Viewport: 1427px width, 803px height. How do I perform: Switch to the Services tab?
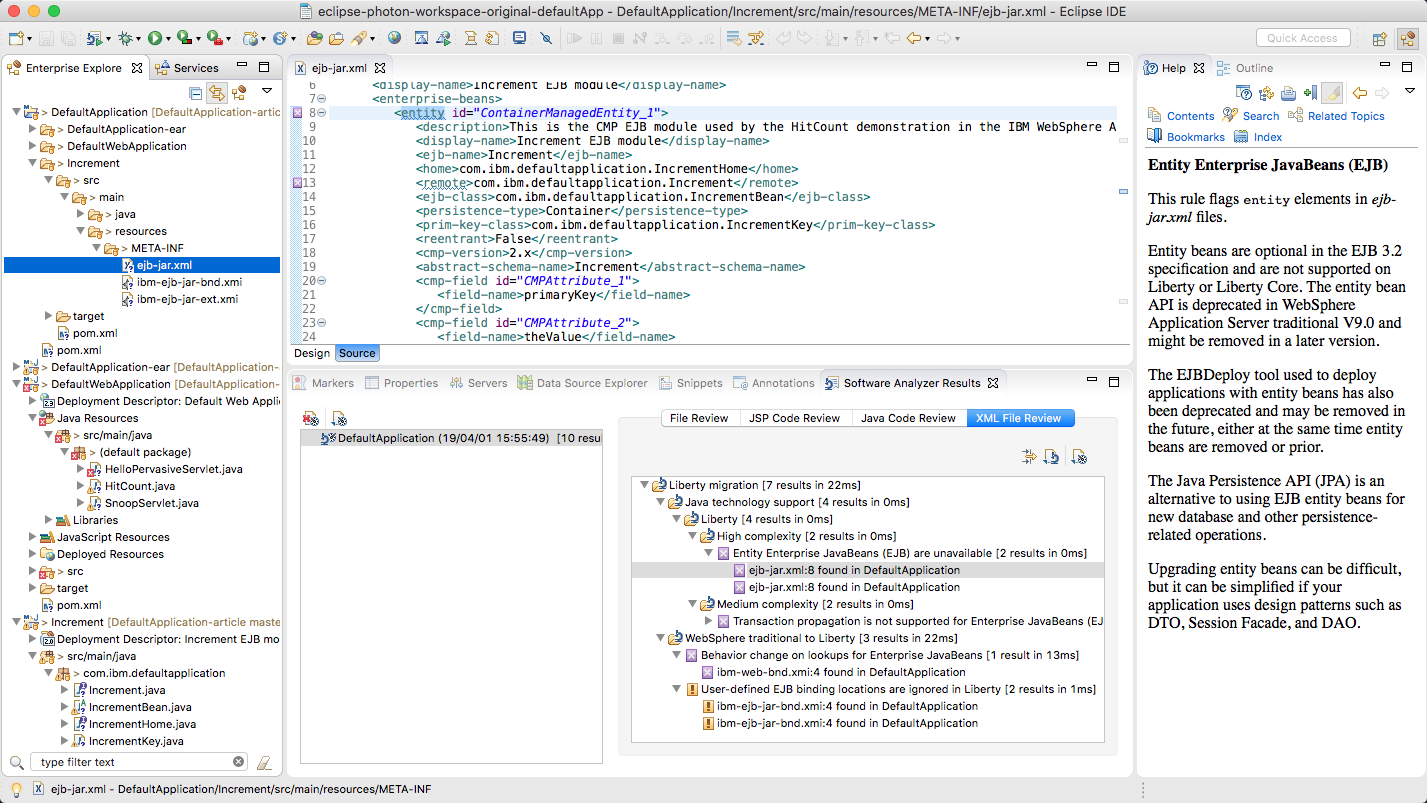(x=187, y=68)
